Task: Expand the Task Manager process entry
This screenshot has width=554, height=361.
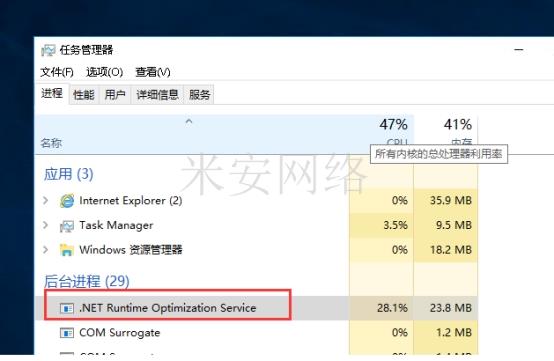Action: tap(45, 225)
